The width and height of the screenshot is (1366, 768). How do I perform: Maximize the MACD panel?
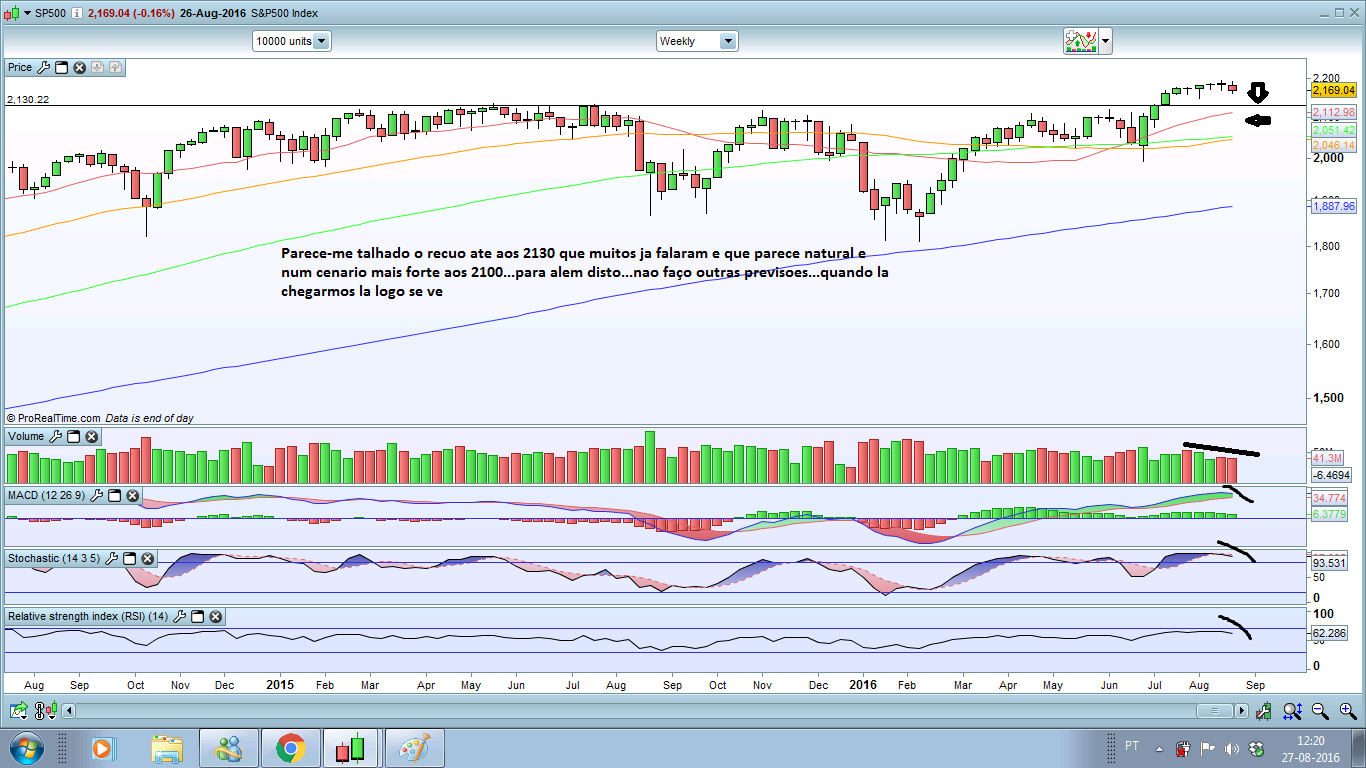point(114,496)
